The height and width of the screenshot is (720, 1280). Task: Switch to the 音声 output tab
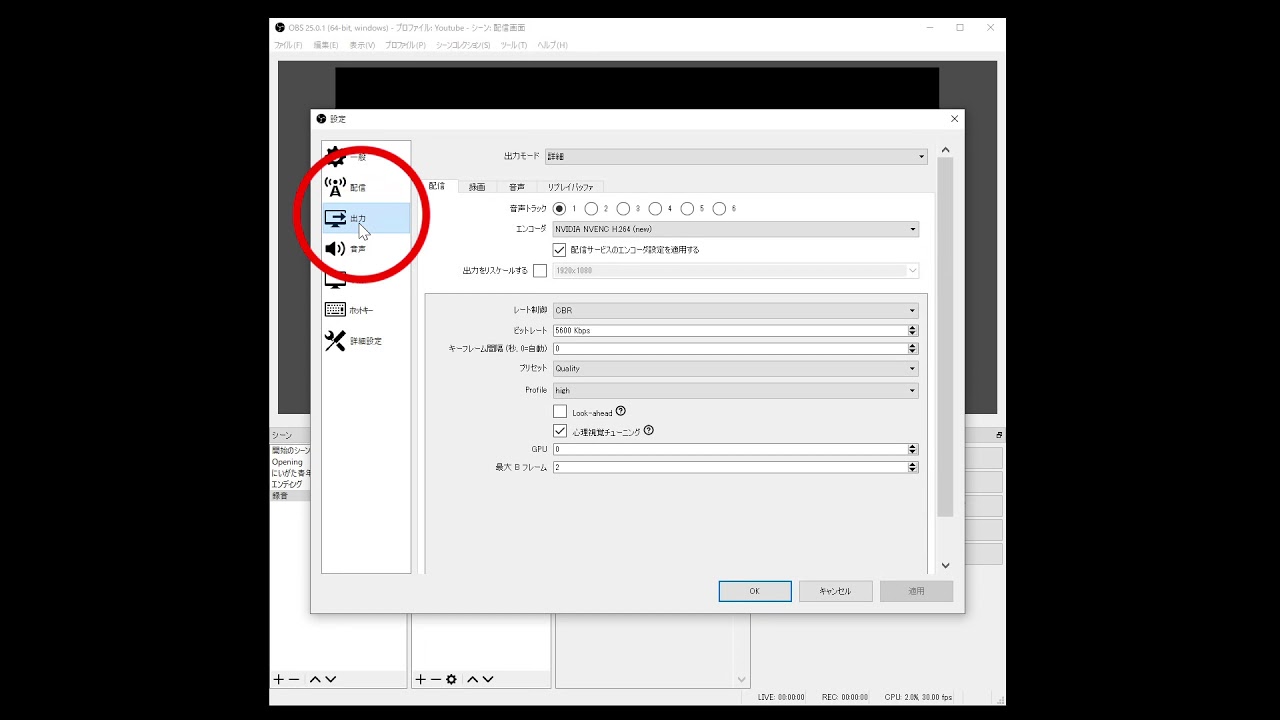click(x=516, y=187)
